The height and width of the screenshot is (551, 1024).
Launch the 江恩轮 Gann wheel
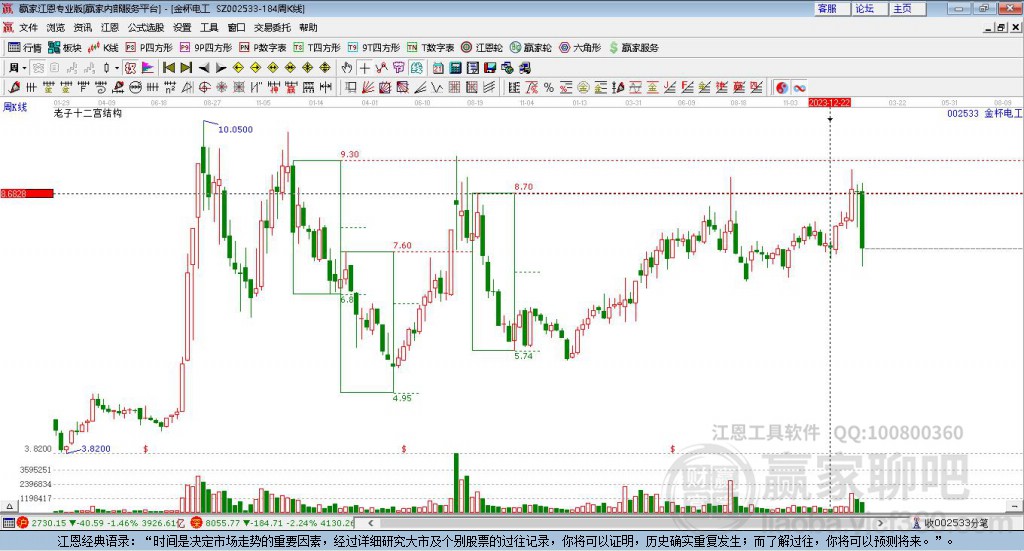pos(482,48)
